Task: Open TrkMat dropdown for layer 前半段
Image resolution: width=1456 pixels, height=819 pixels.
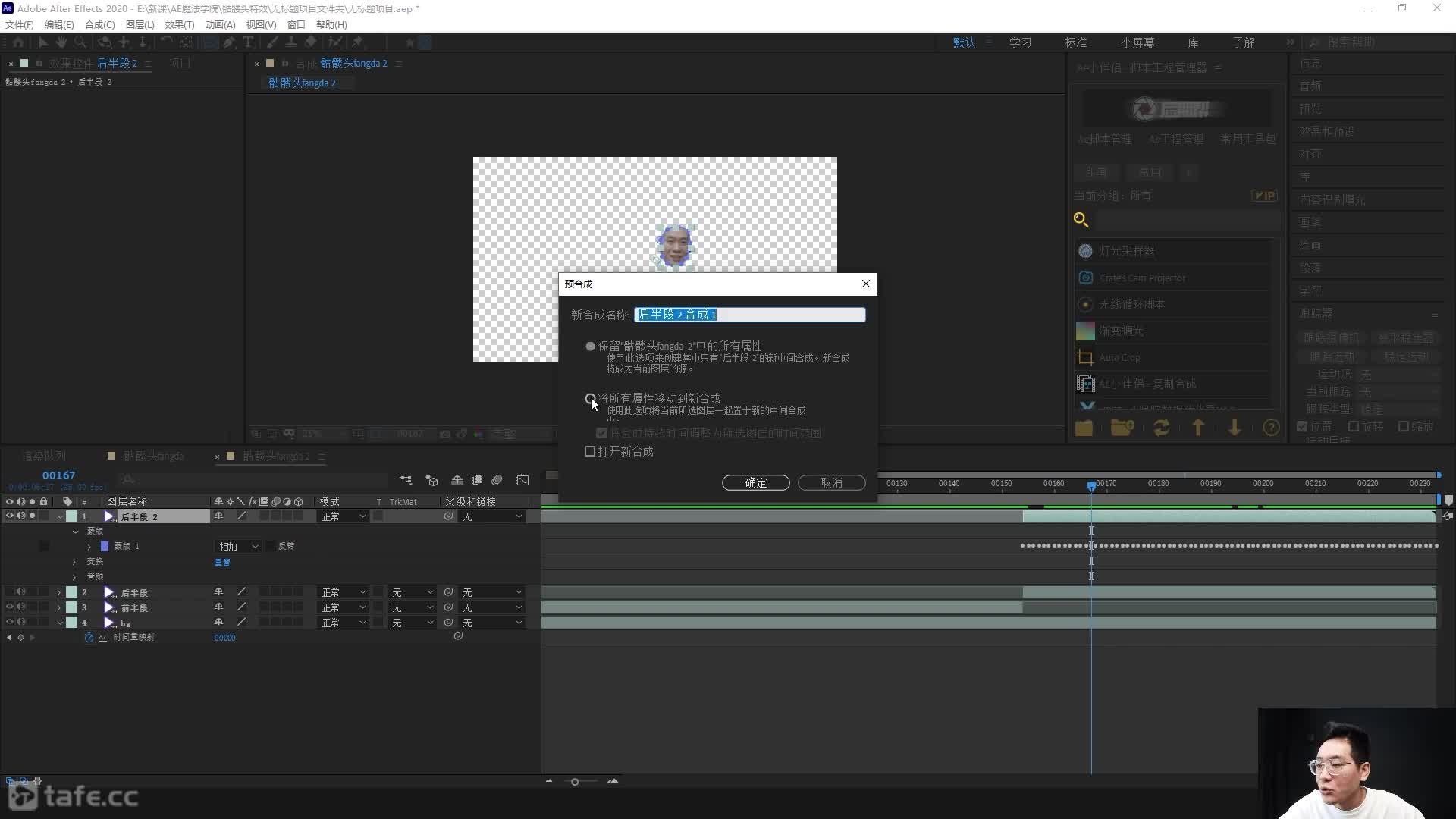Action: 412,607
